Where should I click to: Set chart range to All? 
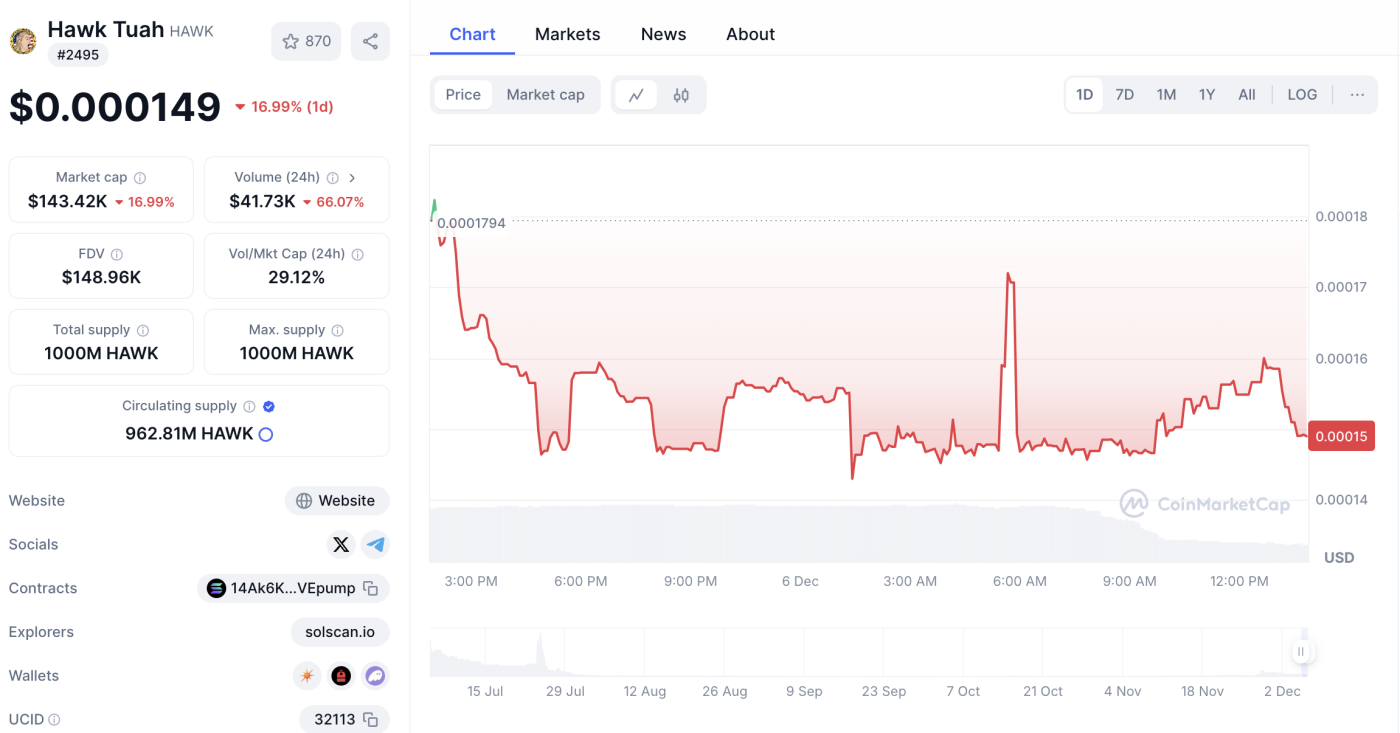coord(1247,95)
